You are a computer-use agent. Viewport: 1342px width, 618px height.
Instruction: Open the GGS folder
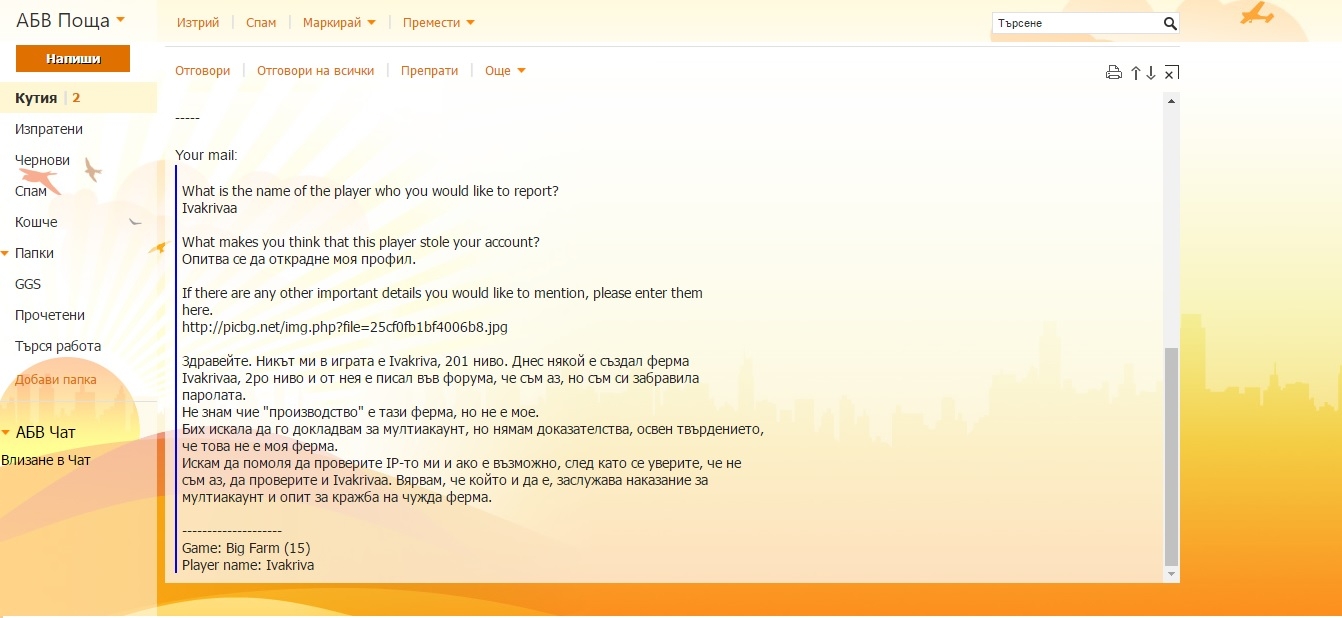tap(28, 284)
